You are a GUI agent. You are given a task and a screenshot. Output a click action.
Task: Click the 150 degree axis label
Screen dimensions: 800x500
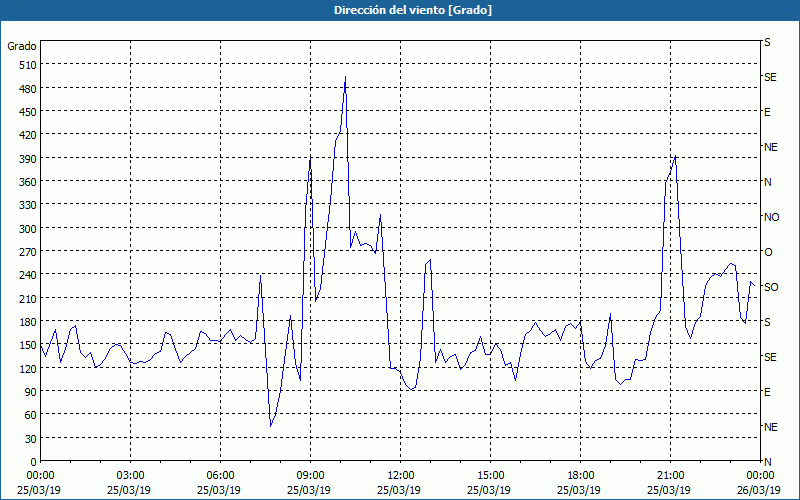pos(28,345)
